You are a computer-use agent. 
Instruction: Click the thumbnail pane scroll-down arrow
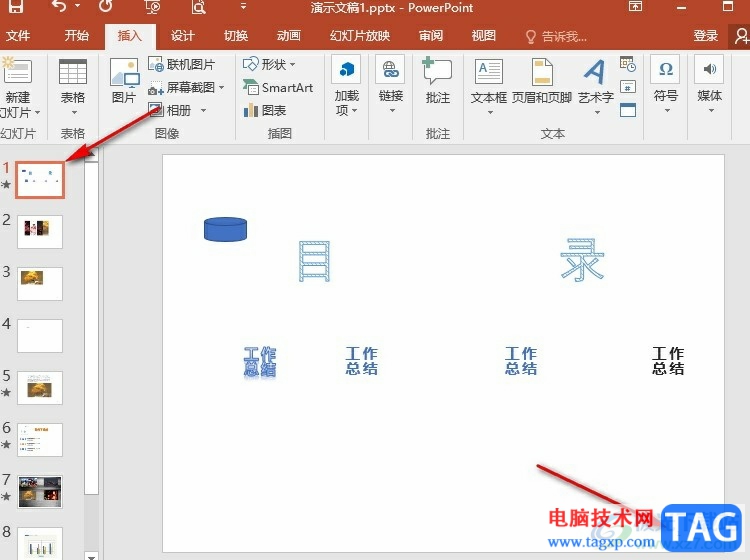tap(91, 556)
